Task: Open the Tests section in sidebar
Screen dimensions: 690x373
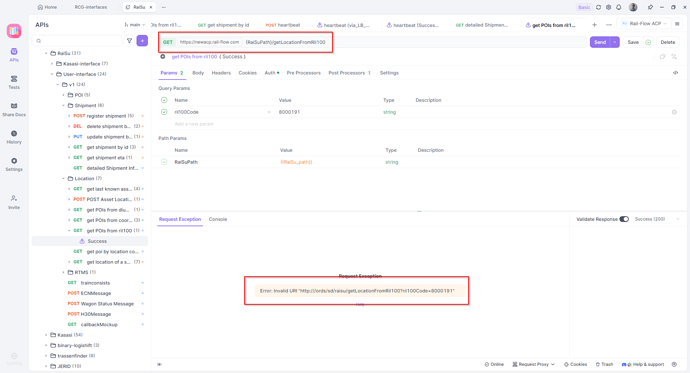Action: [14, 82]
